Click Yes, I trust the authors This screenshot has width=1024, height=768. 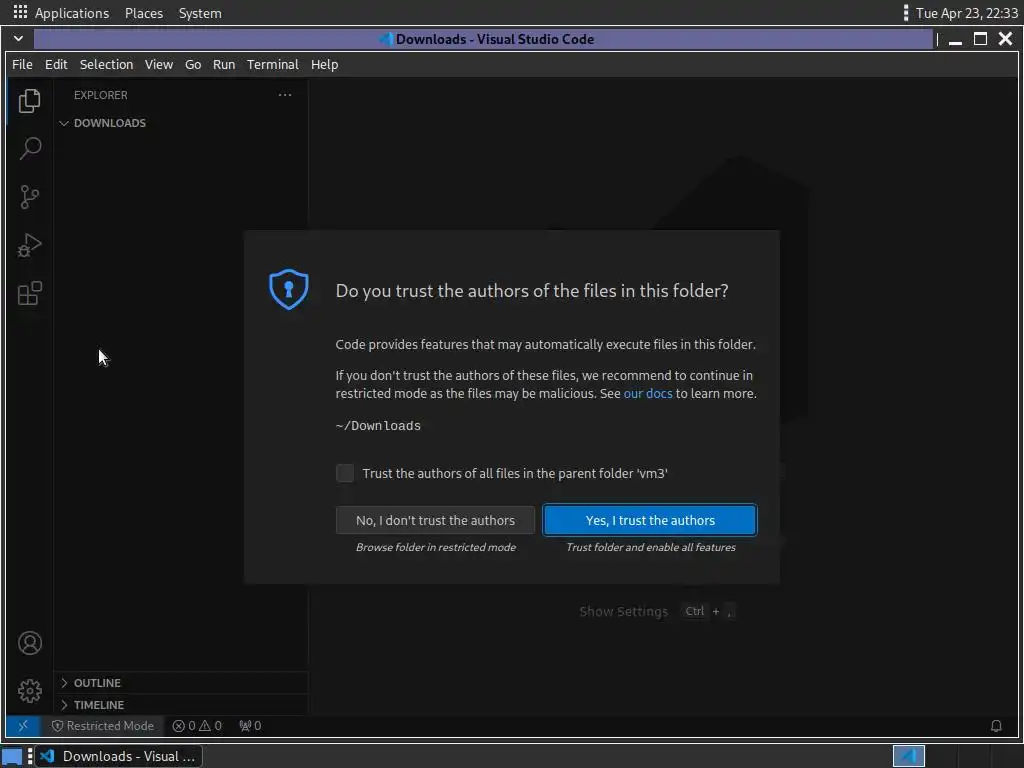click(x=650, y=520)
